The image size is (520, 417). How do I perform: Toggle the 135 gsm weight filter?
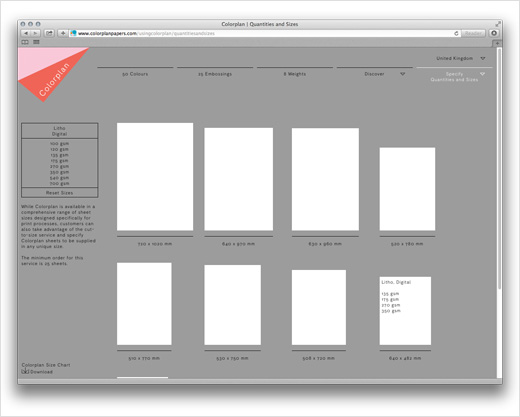(59, 155)
